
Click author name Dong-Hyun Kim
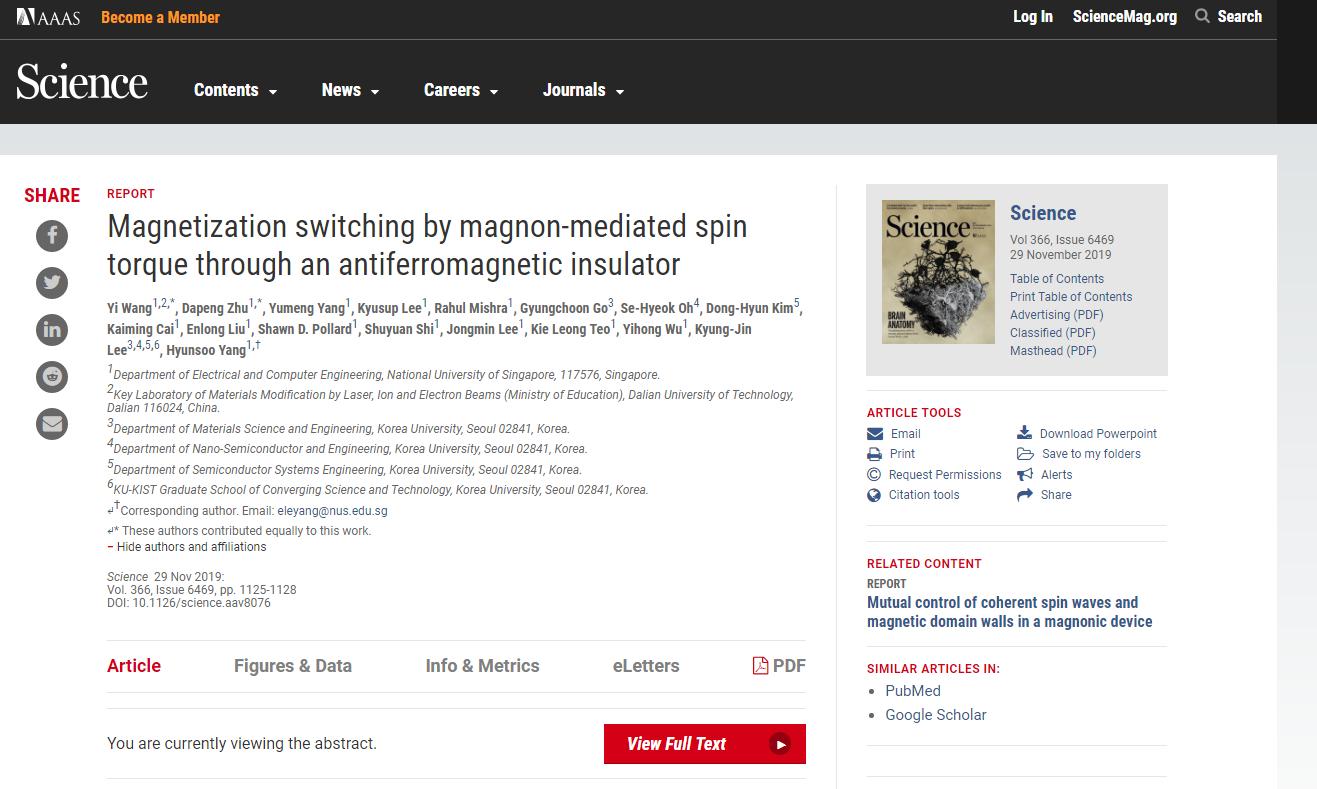[x=750, y=309]
